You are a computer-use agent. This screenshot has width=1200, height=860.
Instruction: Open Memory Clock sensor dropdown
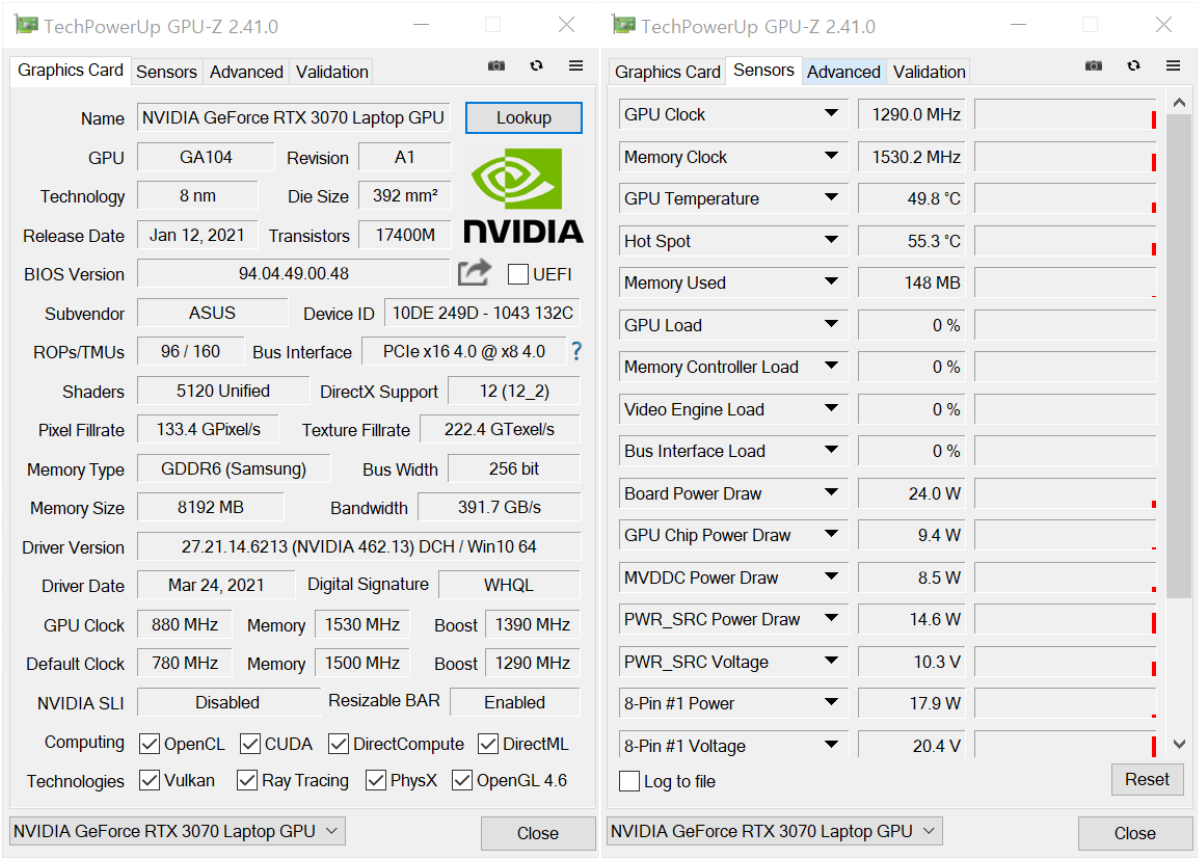(831, 157)
